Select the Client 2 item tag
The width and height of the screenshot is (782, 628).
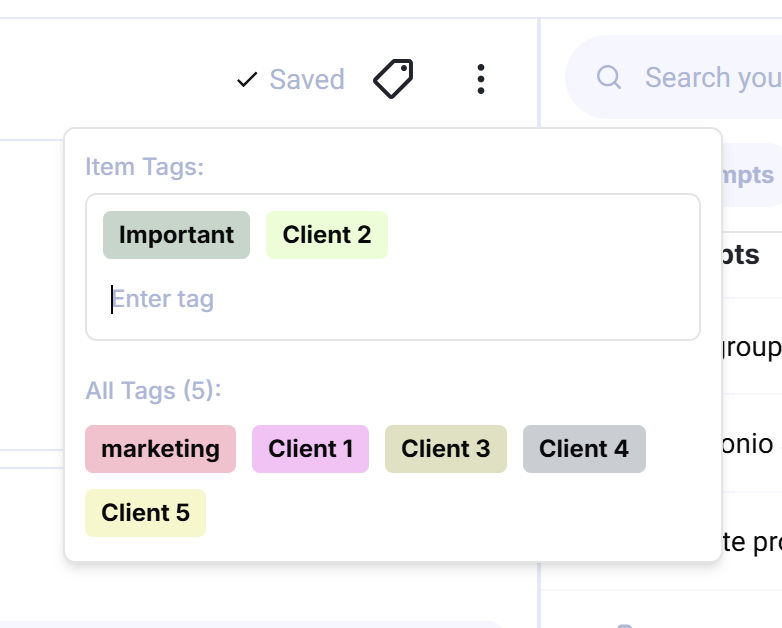pos(326,235)
